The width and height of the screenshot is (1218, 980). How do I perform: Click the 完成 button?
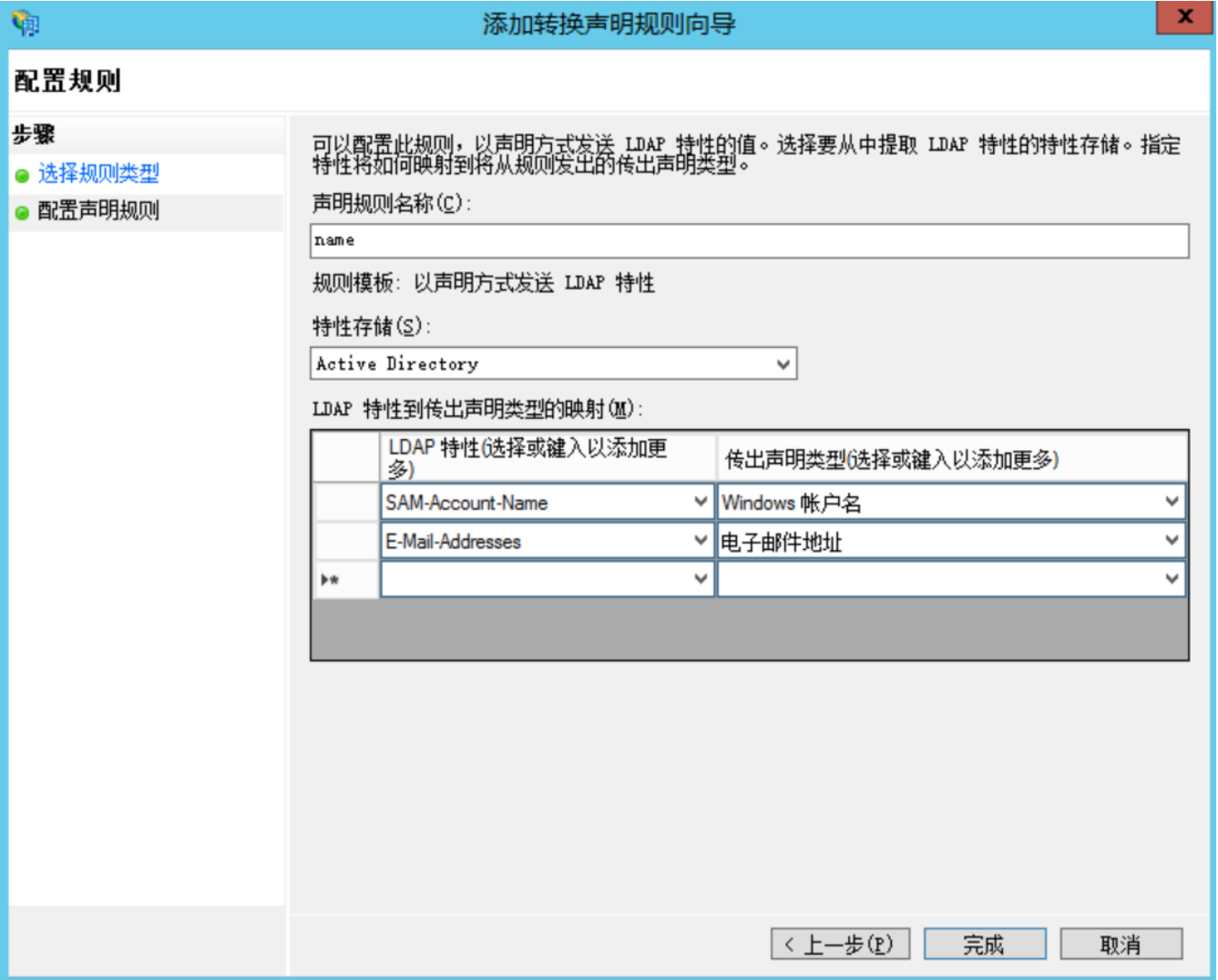point(985,944)
